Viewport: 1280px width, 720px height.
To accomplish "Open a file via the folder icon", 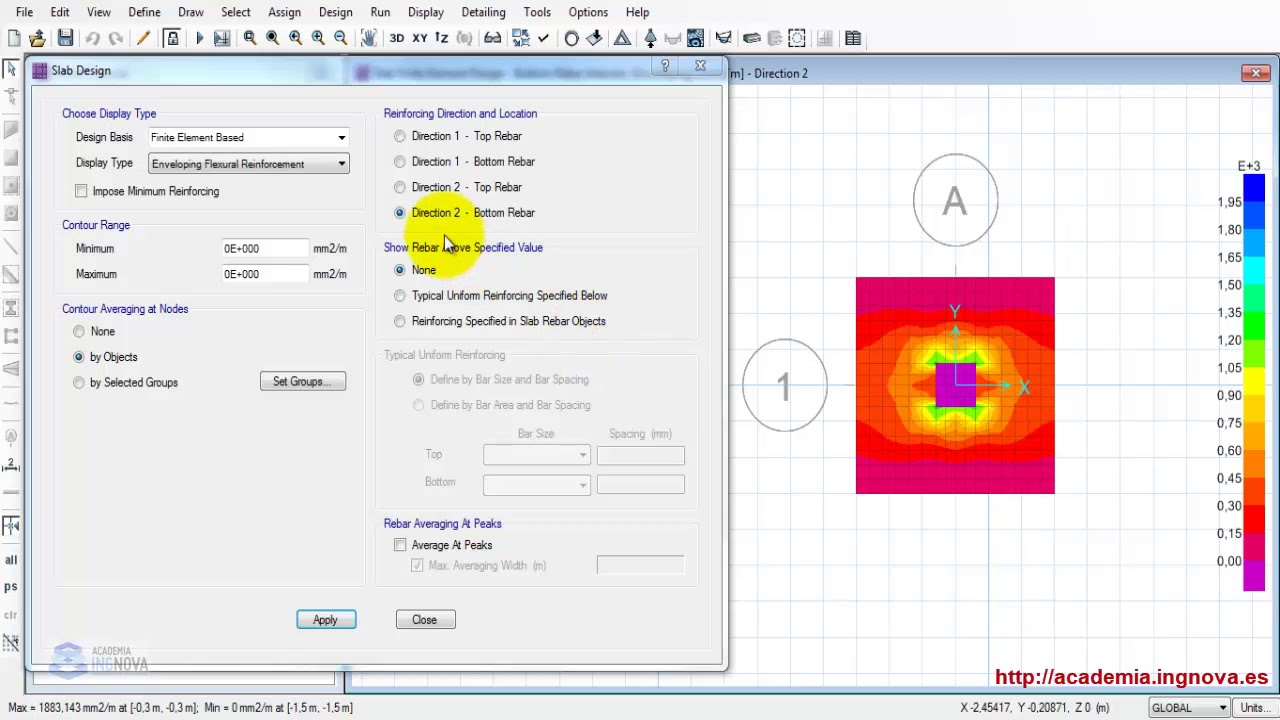I will [38, 38].
